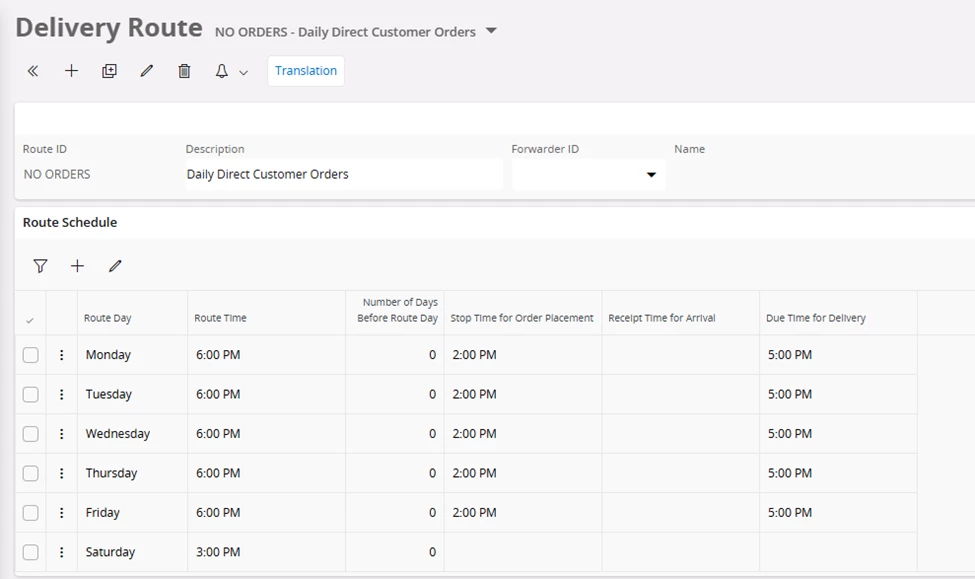Select the Monday row checkbox
Viewport: 975px width, 579px height.
pyautogui.click(x=31, y=355)
